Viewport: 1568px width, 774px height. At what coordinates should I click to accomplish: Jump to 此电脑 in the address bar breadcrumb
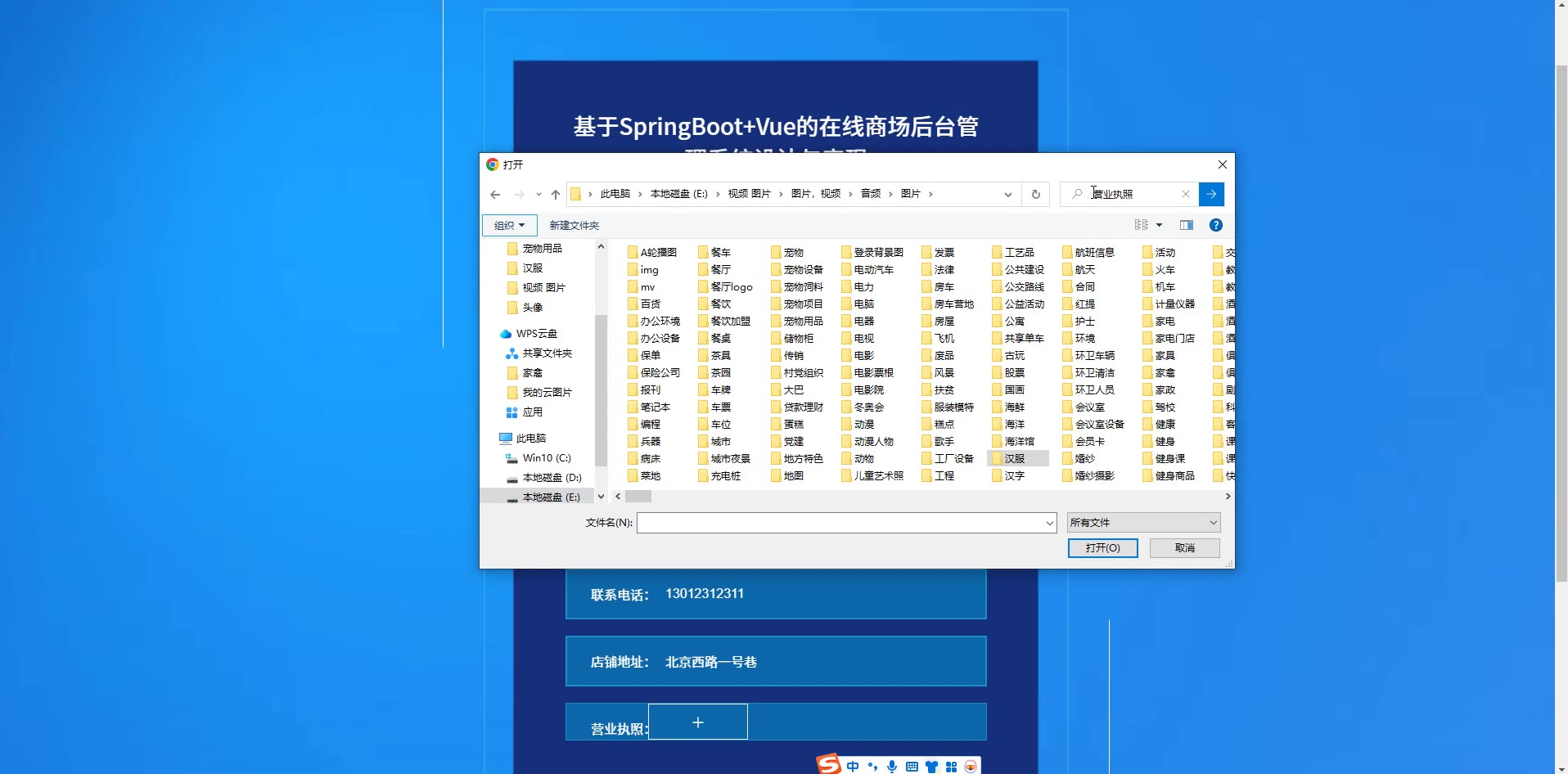point(615,194)
